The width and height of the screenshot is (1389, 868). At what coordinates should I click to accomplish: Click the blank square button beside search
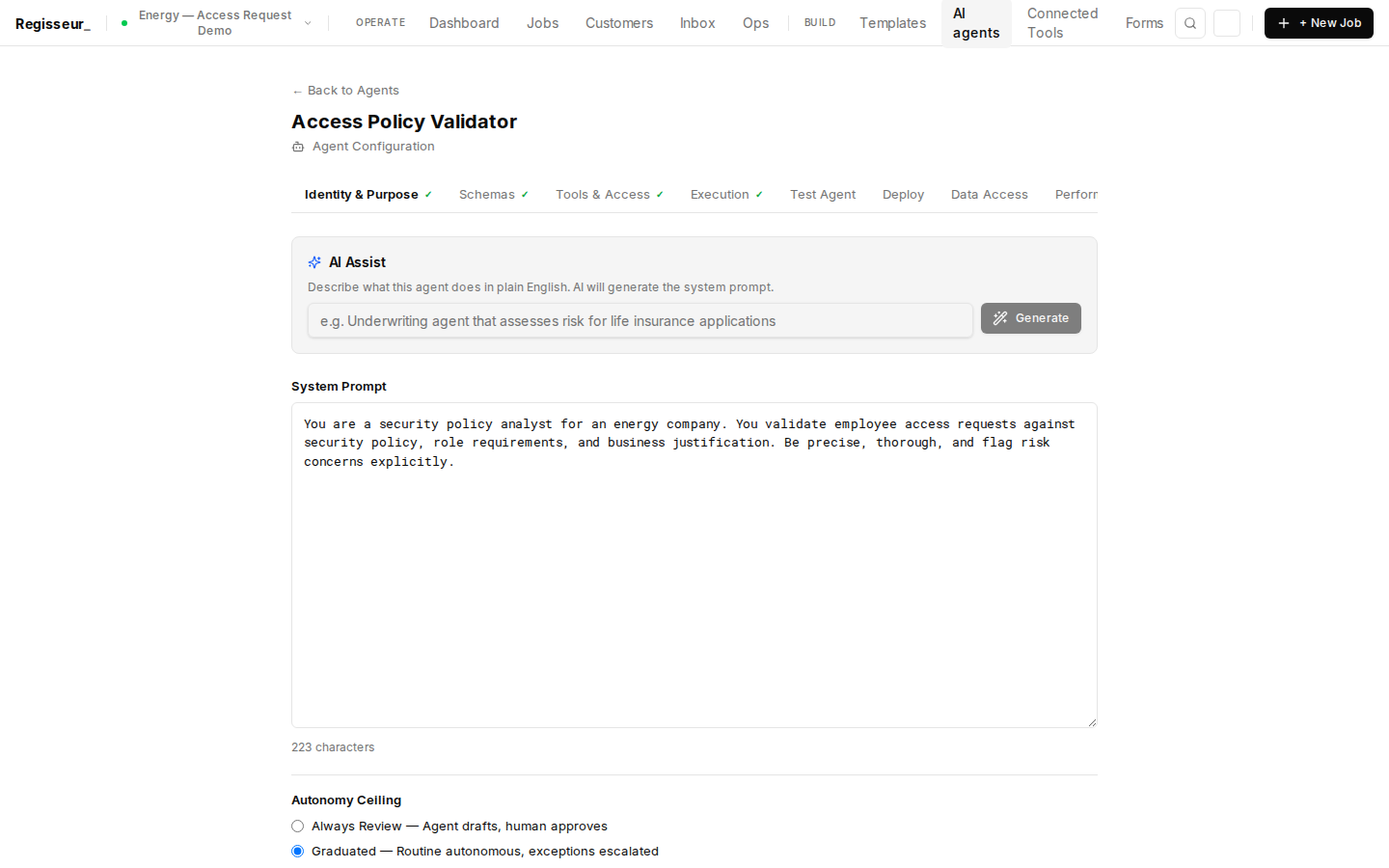[x=1227, y=23]
